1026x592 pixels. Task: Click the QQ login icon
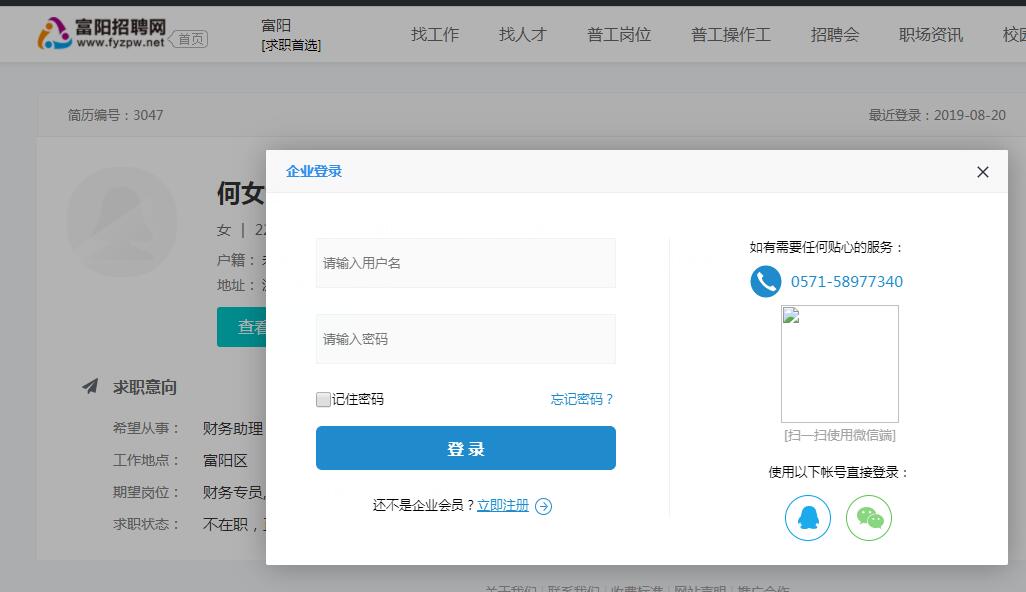pyautogui.click(x=808, y=518)
